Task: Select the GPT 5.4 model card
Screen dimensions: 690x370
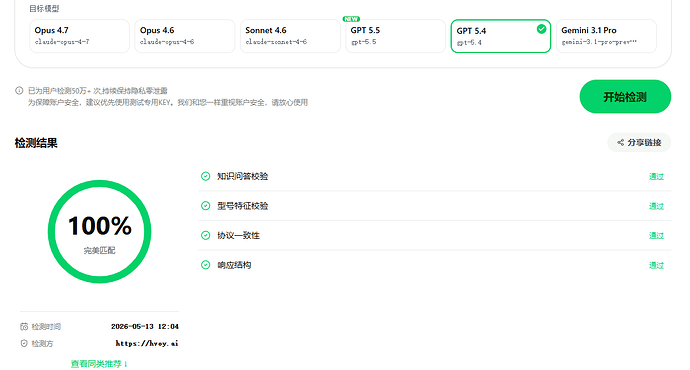Action: click(500, 36)
